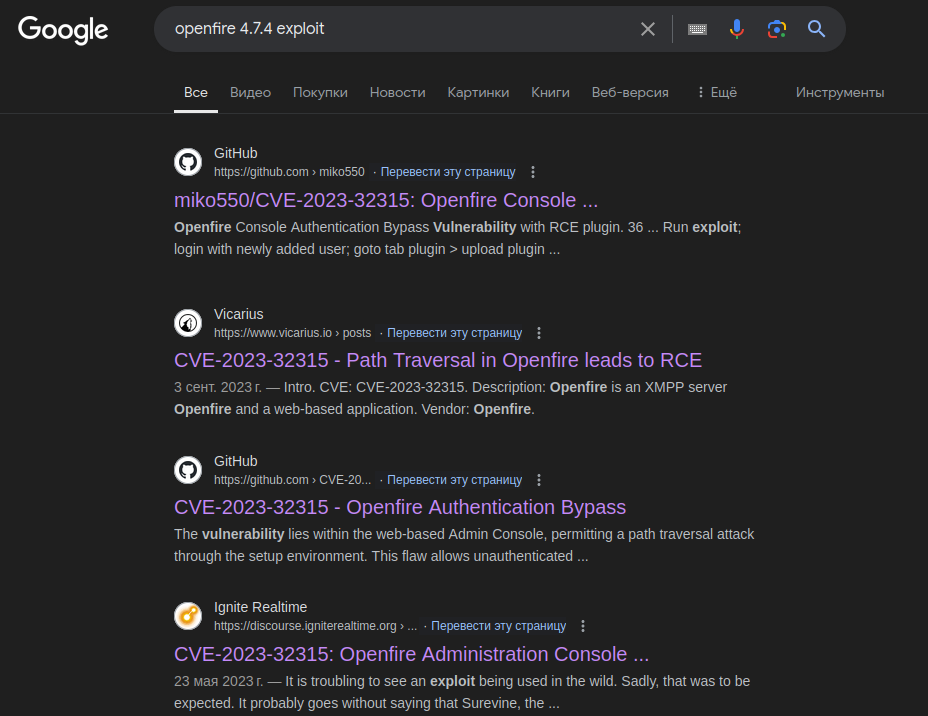Open miko550/CVE-2023-32315 Openfire Console link

coord(386,200)
